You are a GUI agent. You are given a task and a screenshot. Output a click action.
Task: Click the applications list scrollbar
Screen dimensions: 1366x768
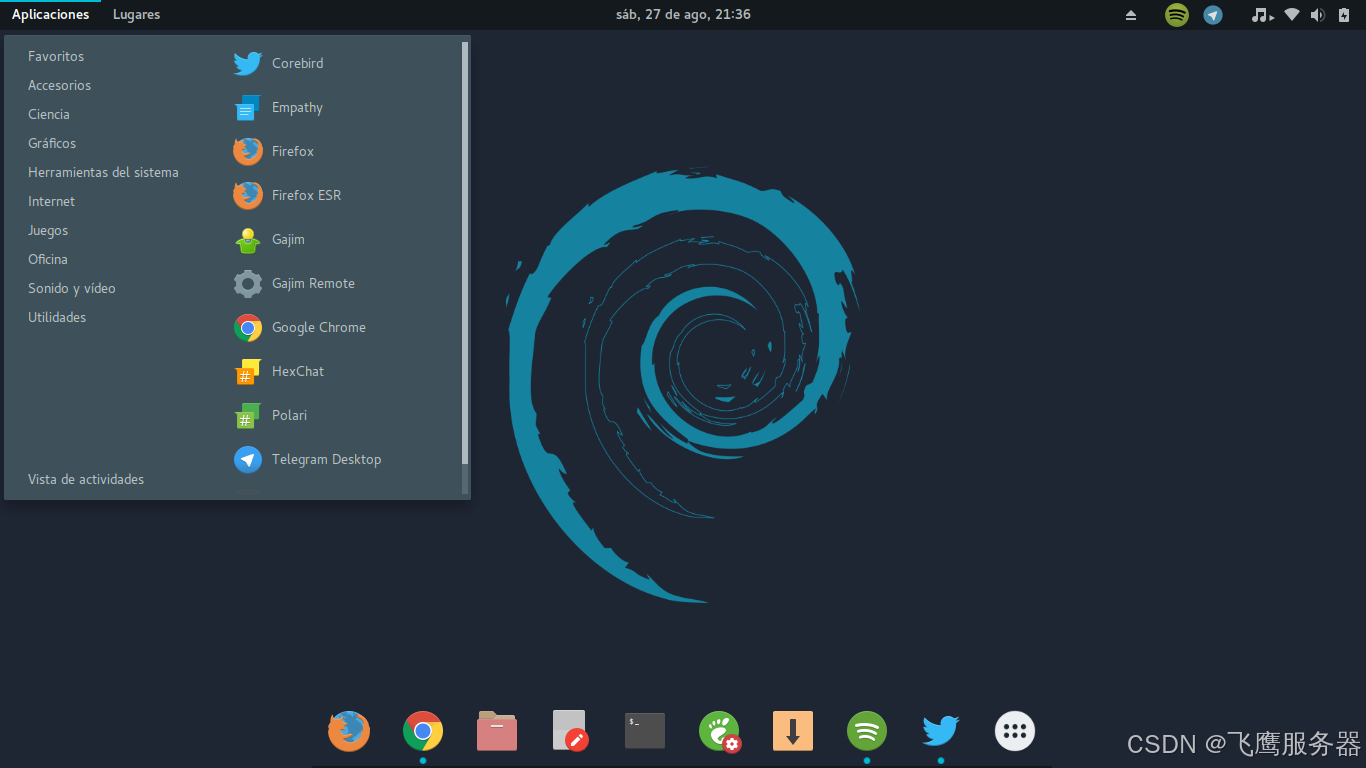click(x=465, y=253)
